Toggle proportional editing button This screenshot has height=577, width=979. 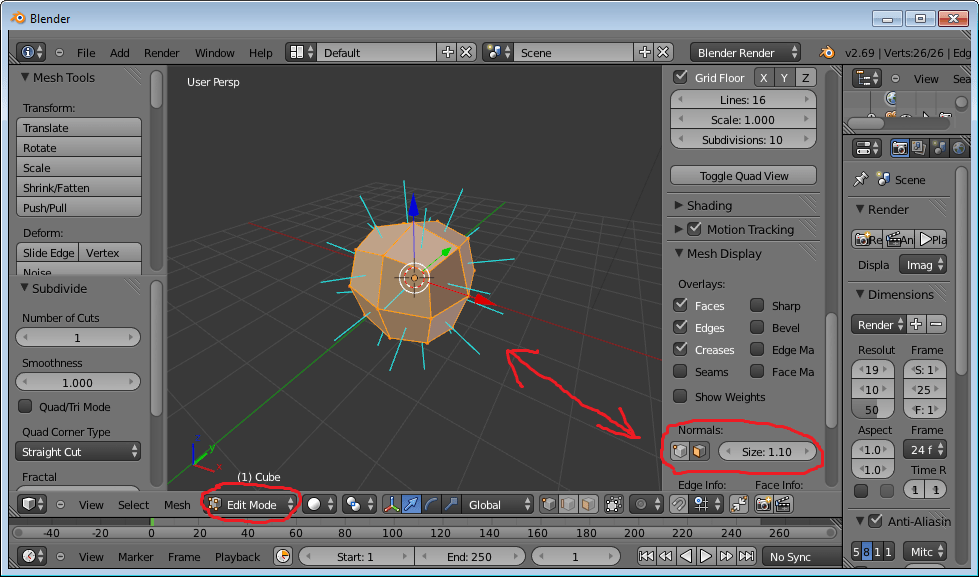646,505
